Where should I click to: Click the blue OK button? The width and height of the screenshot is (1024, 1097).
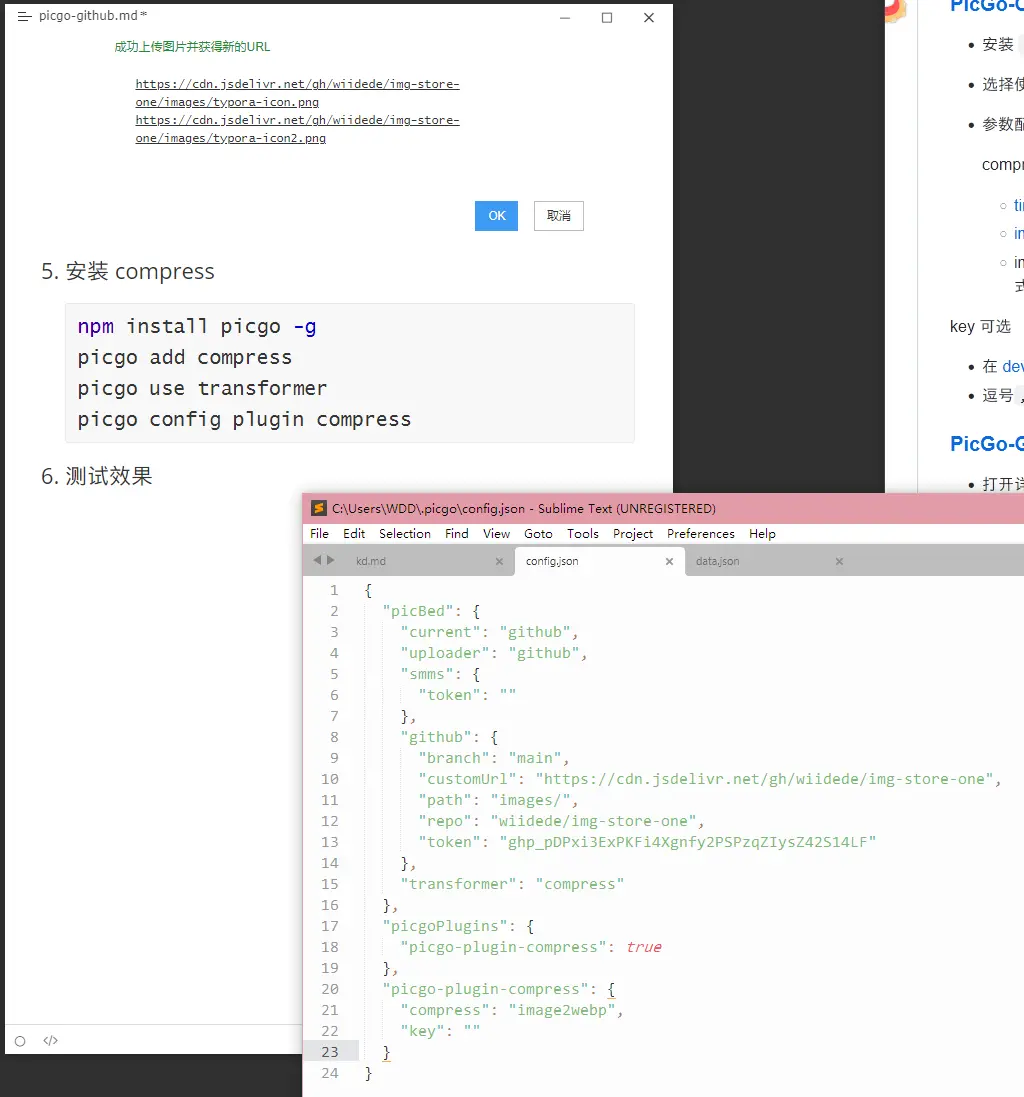coord(497,215)
